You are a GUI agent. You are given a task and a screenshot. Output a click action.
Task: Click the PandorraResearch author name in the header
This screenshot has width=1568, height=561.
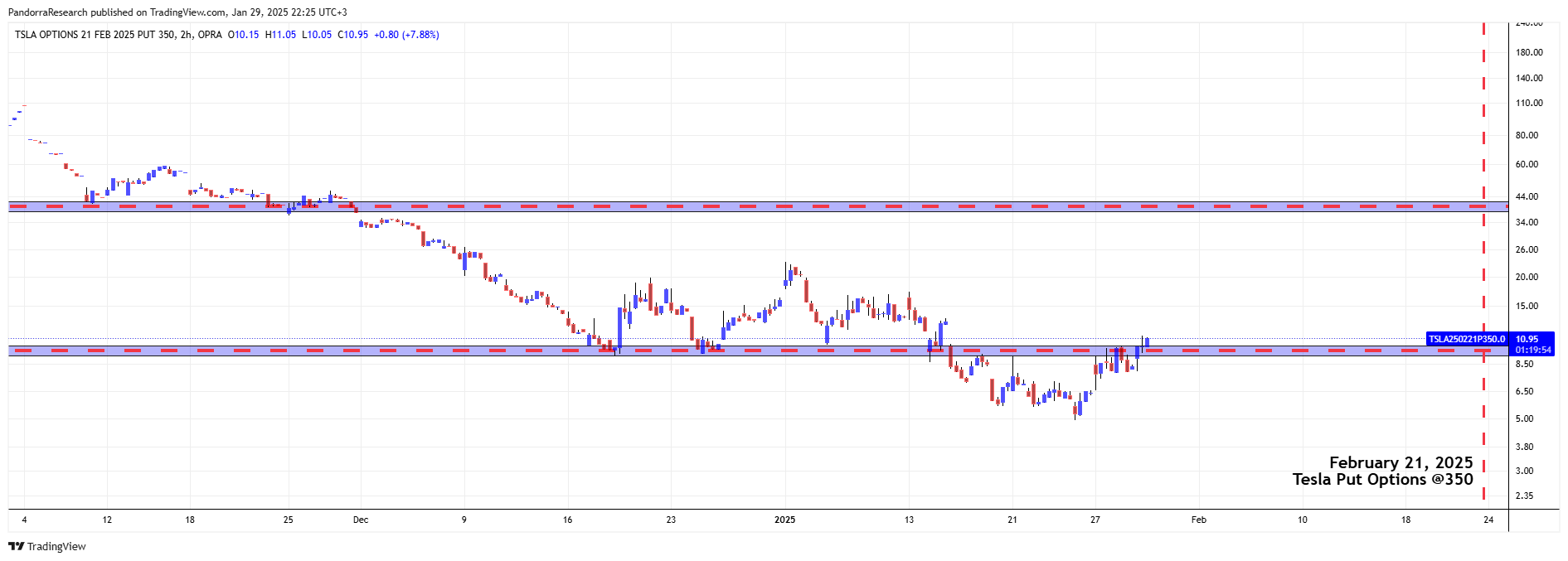[x=47, y=12]
